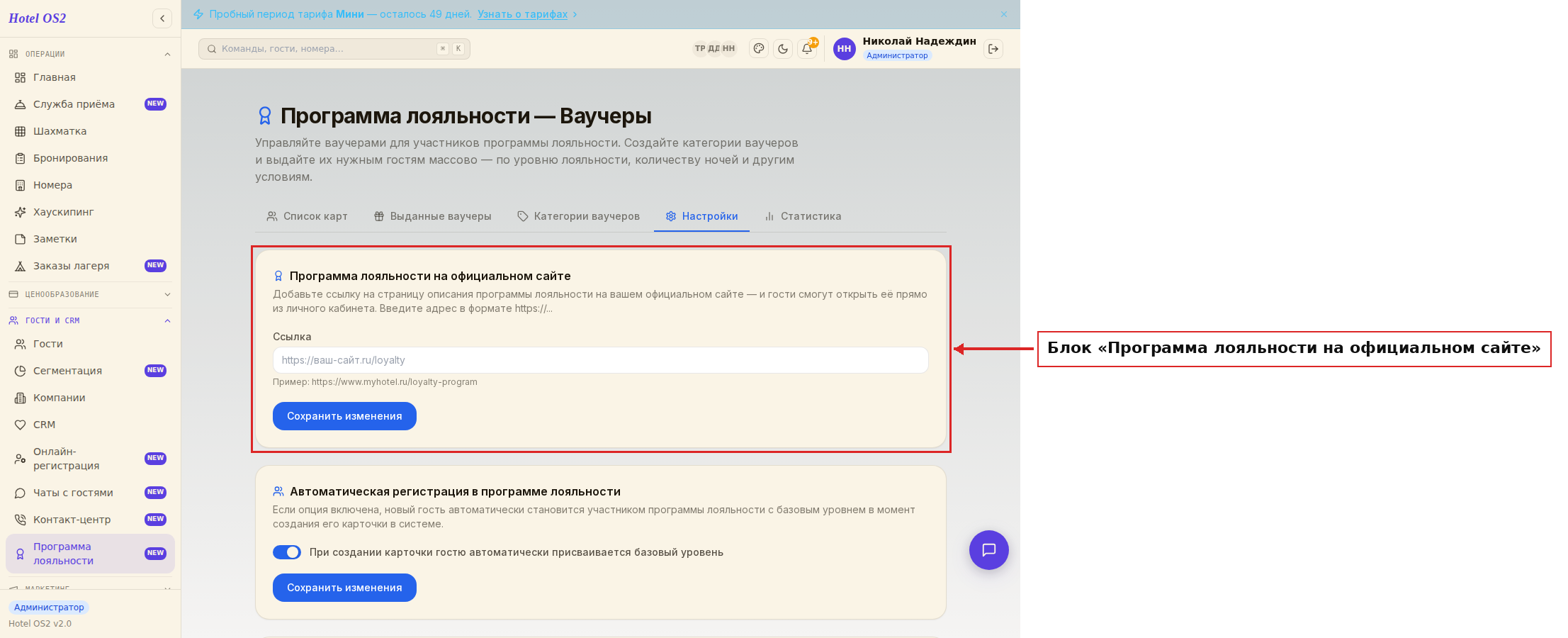Follow the Узнать о тарифах link

[522, 14]
